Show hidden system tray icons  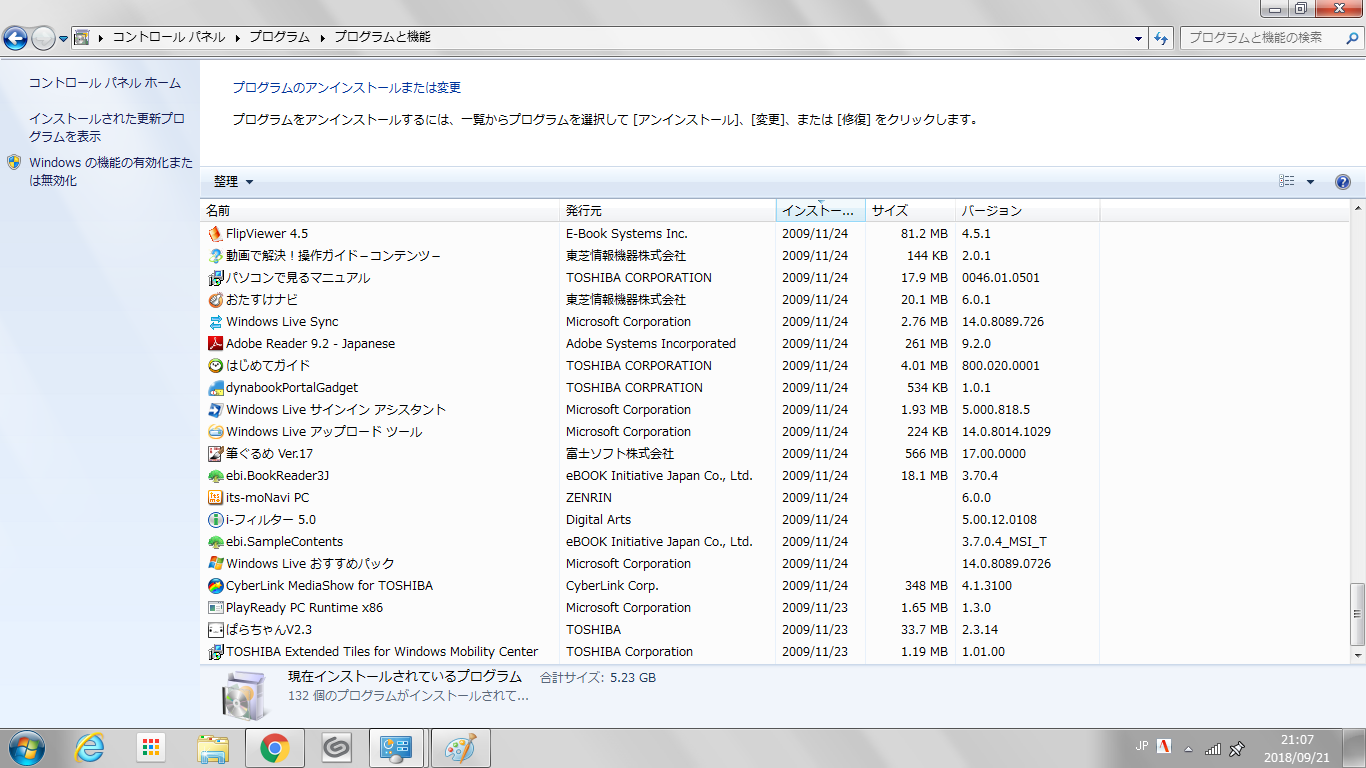tap(1188, 749)
